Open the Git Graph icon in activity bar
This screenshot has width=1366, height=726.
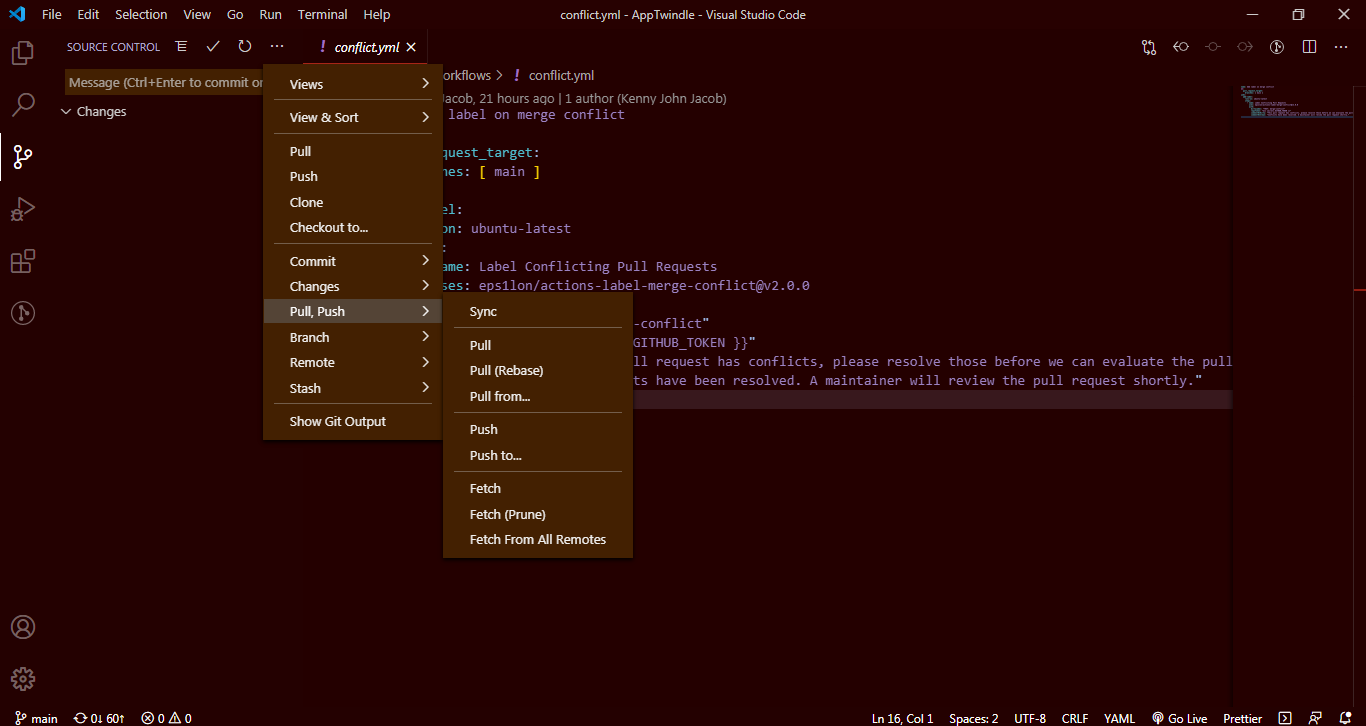click(x=22, y=313)
